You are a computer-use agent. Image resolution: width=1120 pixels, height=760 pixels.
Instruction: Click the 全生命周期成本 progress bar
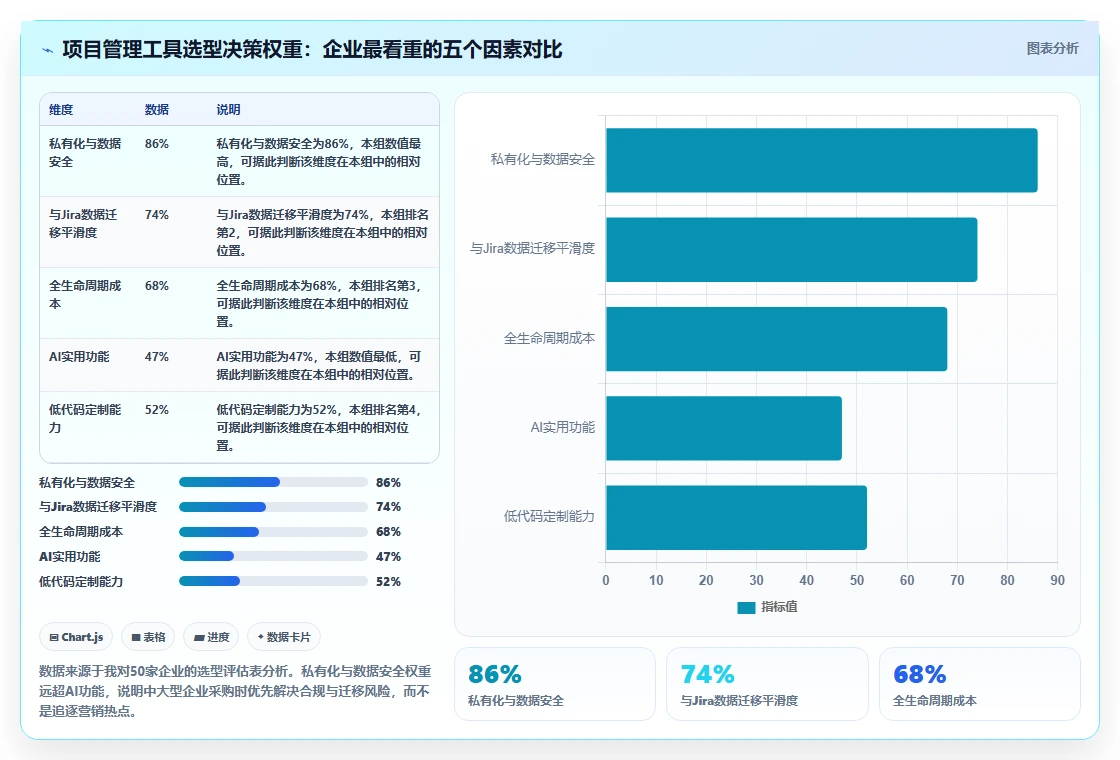click(273, 532)
